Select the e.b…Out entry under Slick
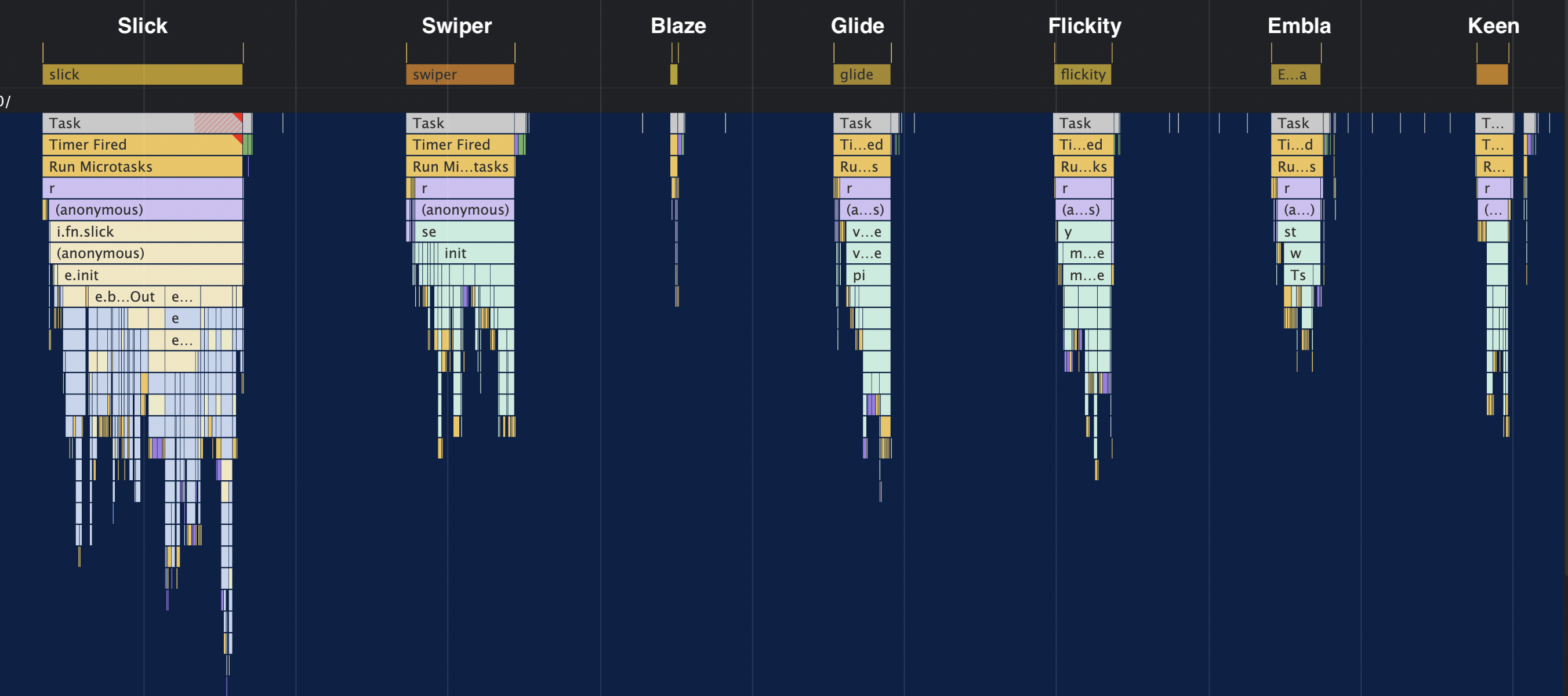Screen dimensions: 1568x696 [x=125, y=296]
